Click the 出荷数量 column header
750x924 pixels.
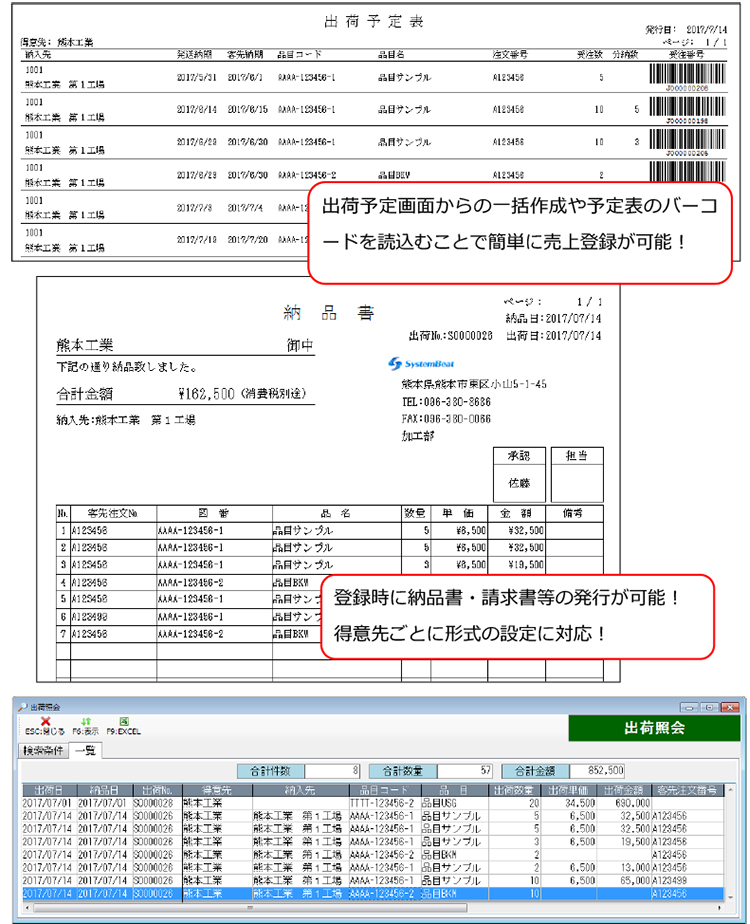click(x=514, y=790)
